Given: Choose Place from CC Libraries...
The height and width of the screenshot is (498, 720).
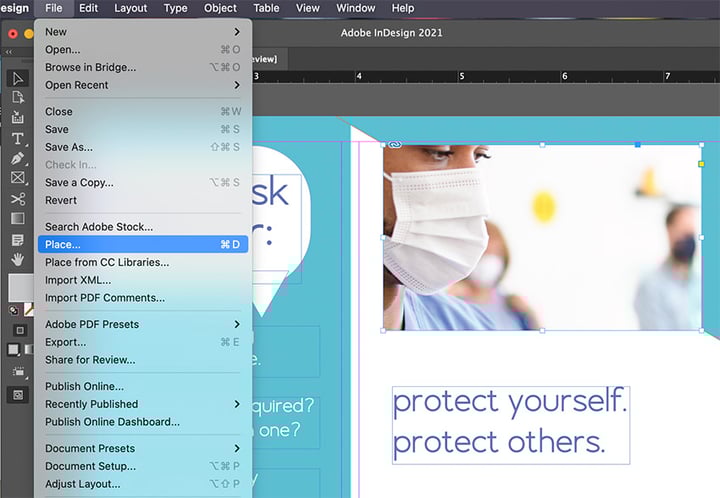Looking at the screenshot, I should (x=143, y=262).
